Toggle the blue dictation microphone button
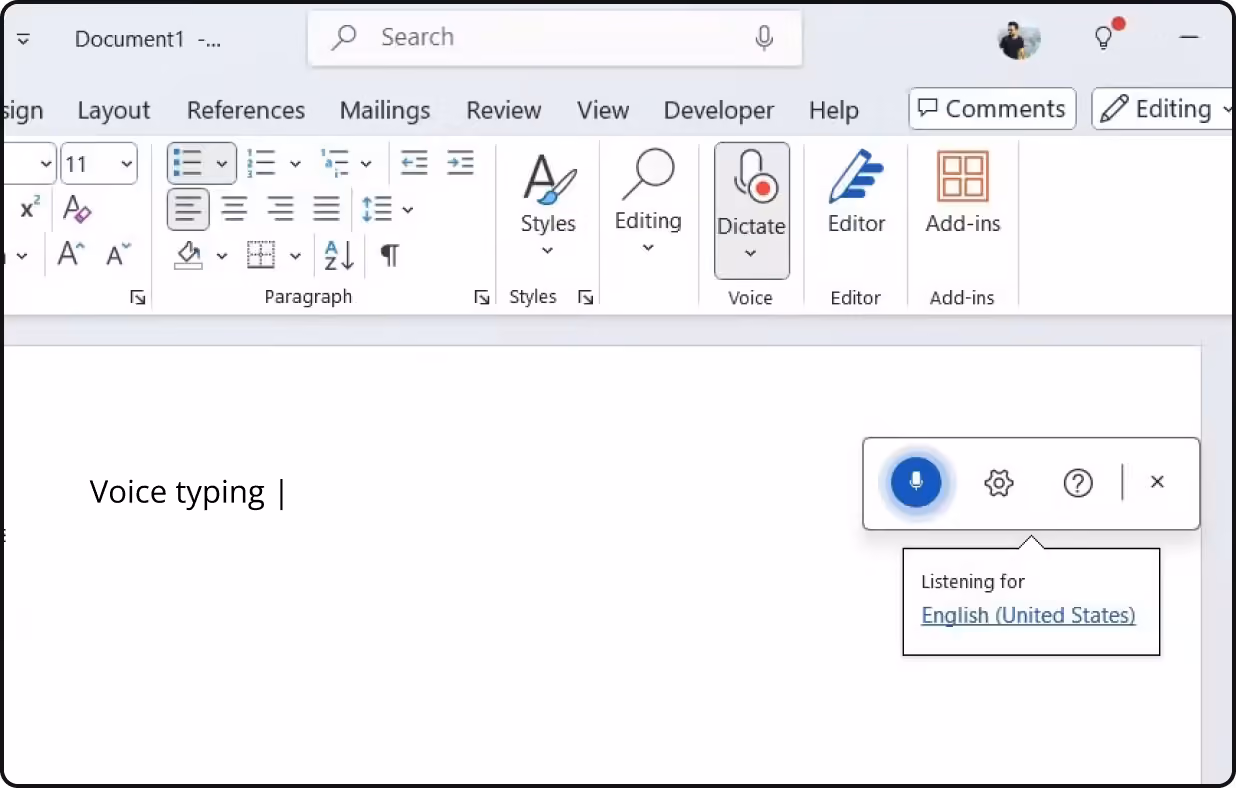1236x788 pixels. click(916, 483)
